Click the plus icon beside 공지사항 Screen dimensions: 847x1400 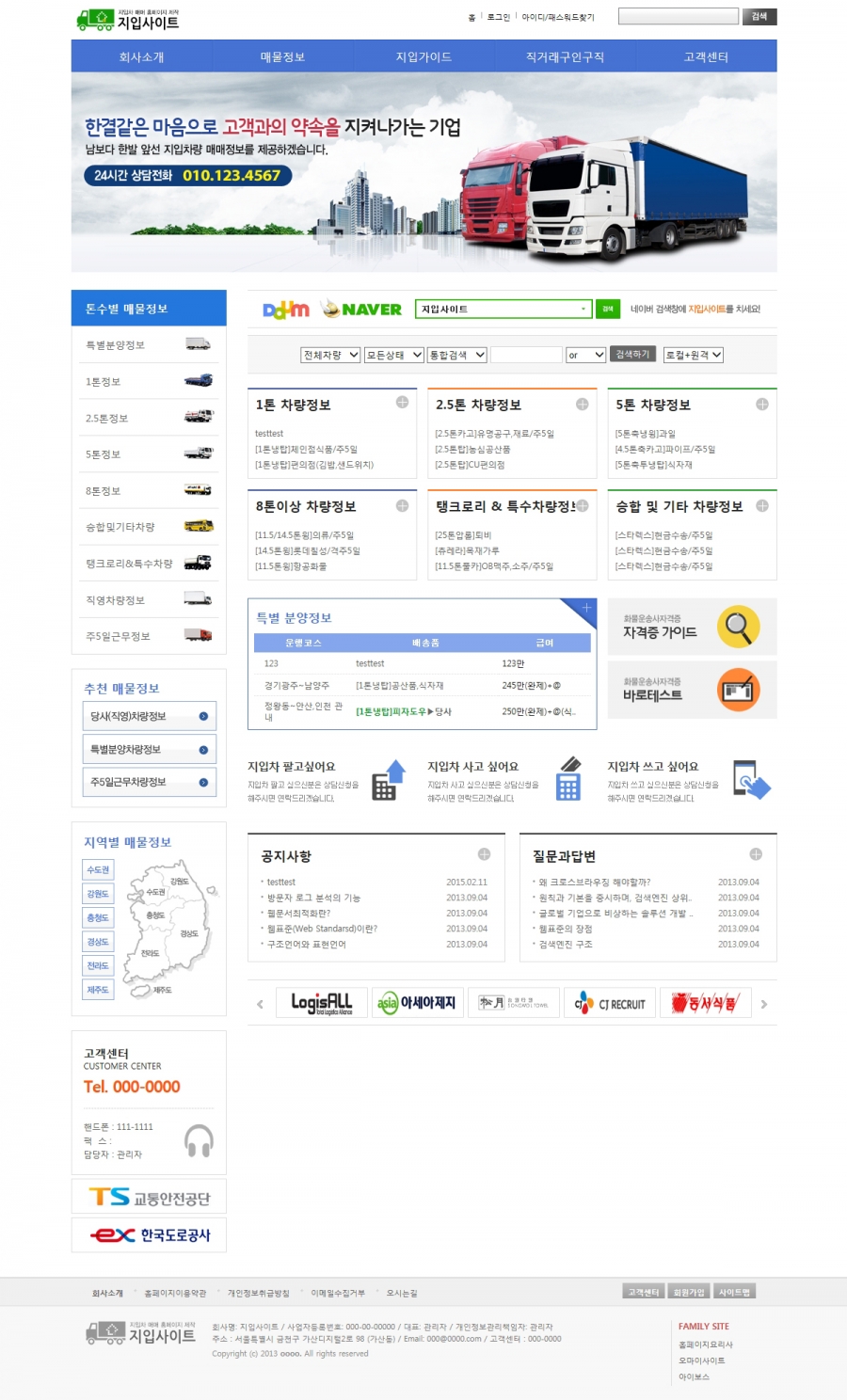(x=484, y=854)
